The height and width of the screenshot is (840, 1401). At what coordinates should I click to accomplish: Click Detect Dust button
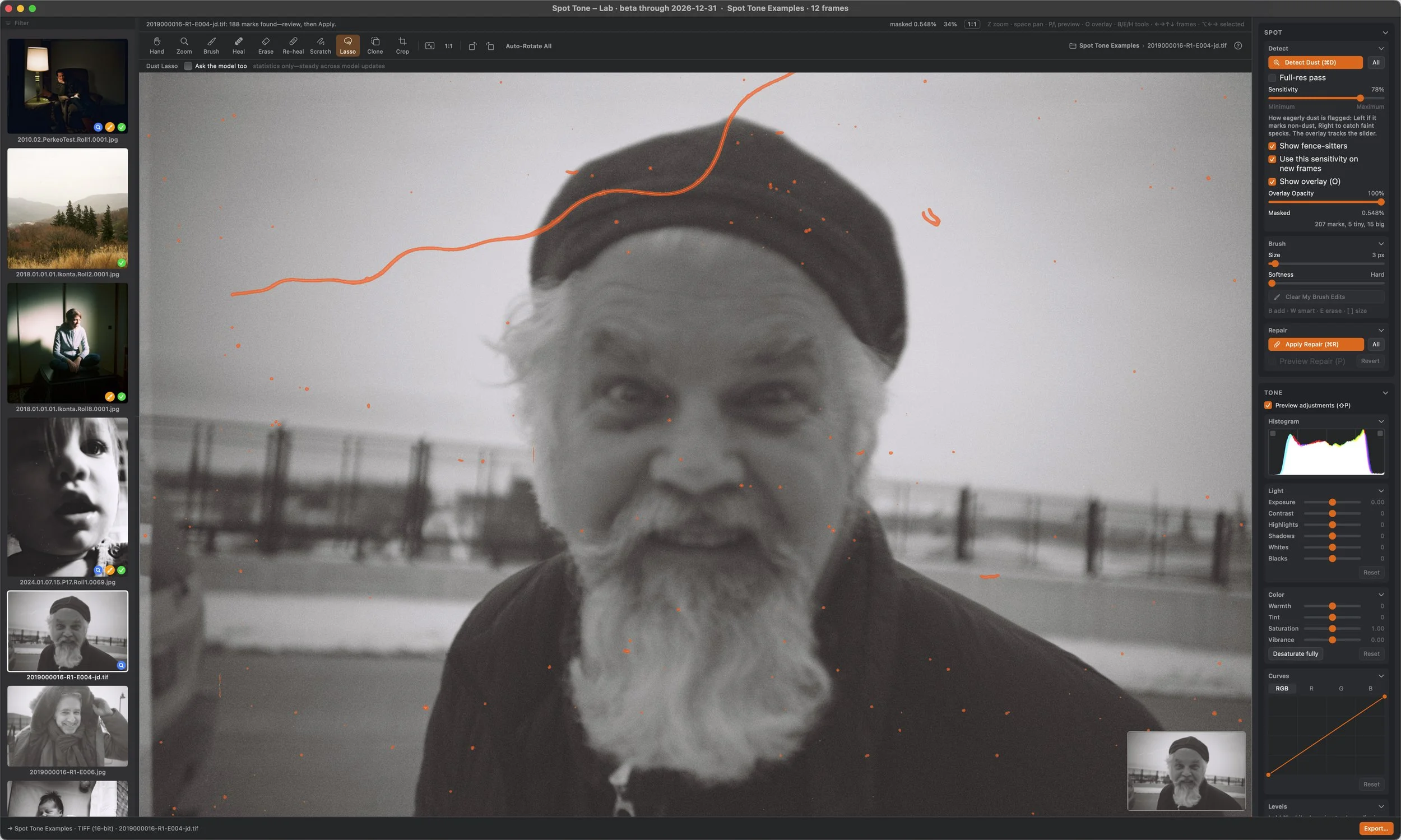[x=1315, y=63]
